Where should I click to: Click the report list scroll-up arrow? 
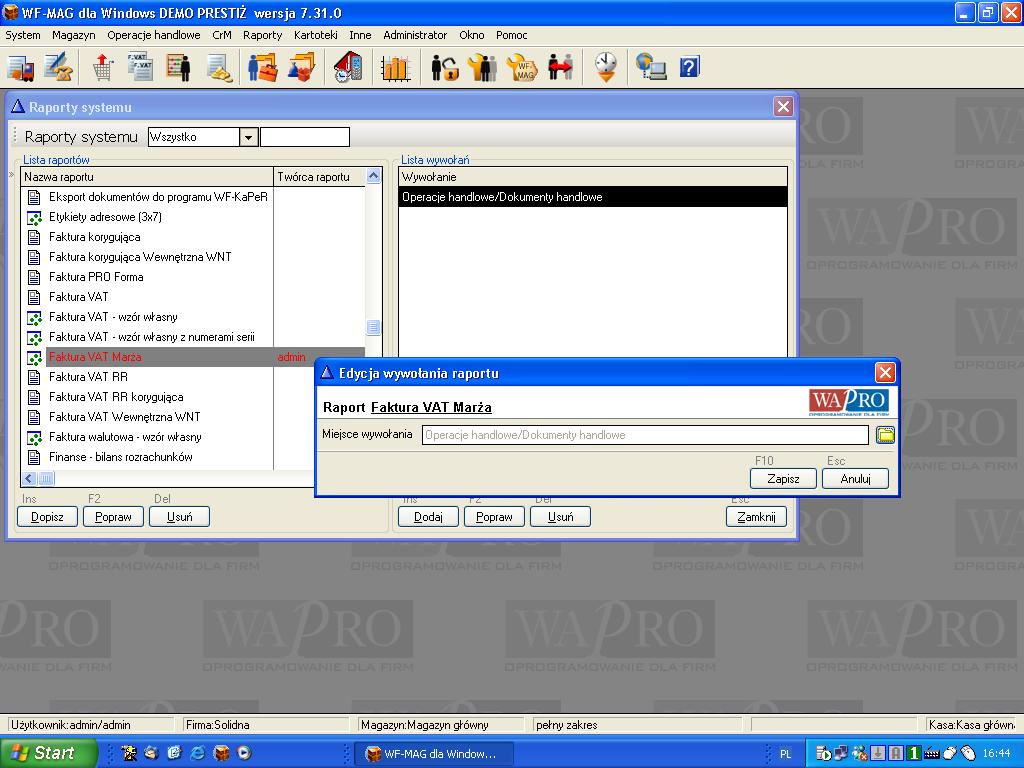tap(374, 177)
